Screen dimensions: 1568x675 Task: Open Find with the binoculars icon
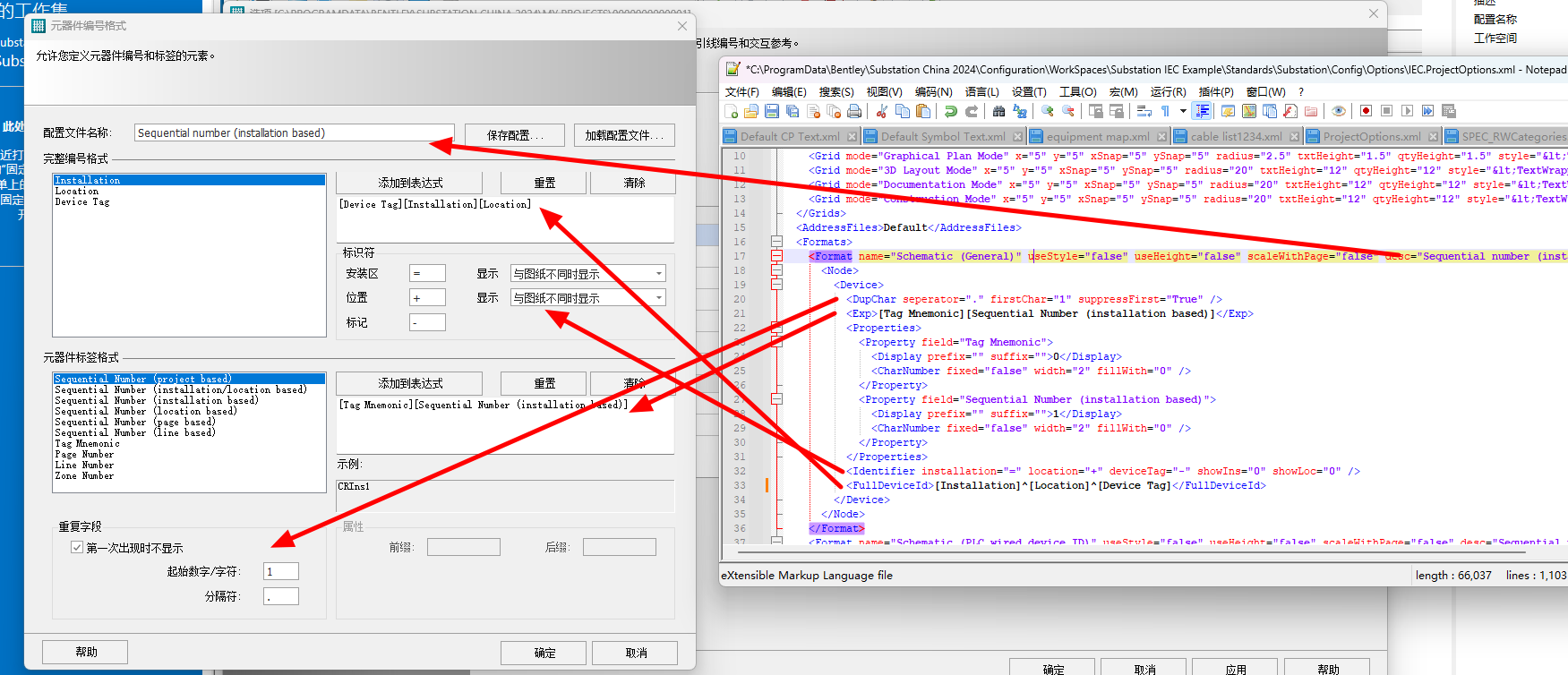pos(998,111)
